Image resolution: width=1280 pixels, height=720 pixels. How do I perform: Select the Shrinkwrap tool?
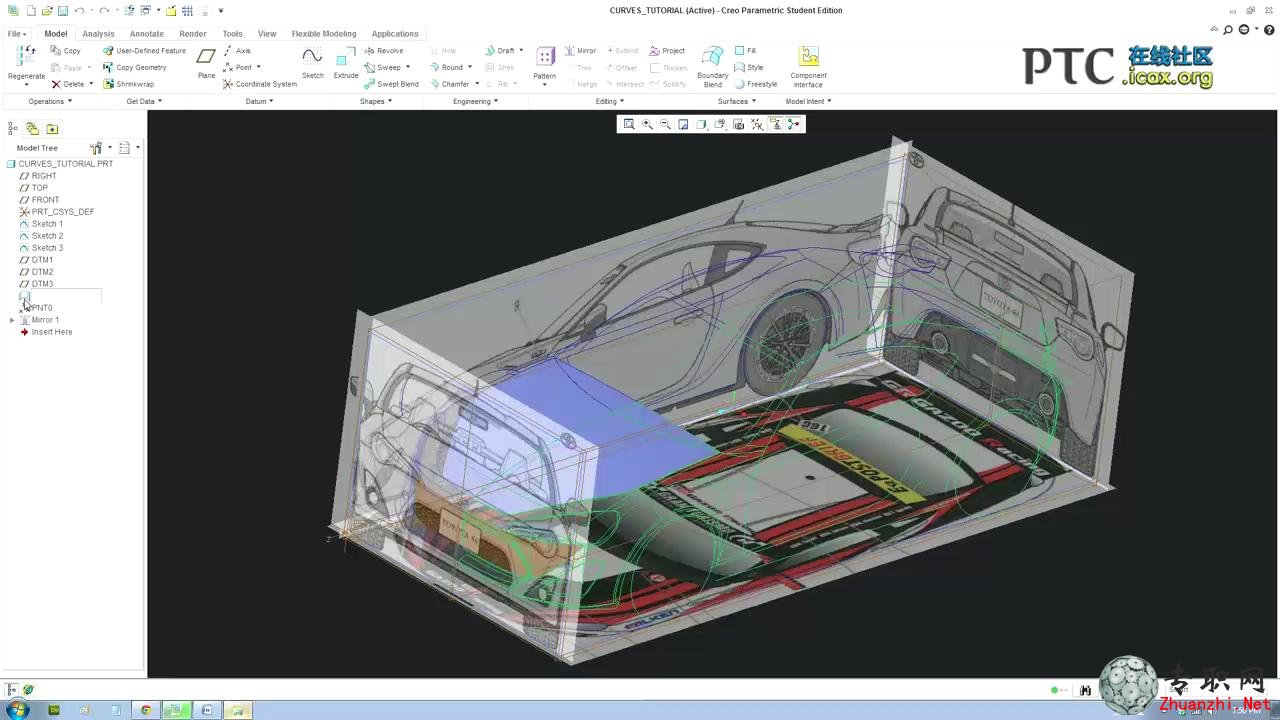pos(128,84)
